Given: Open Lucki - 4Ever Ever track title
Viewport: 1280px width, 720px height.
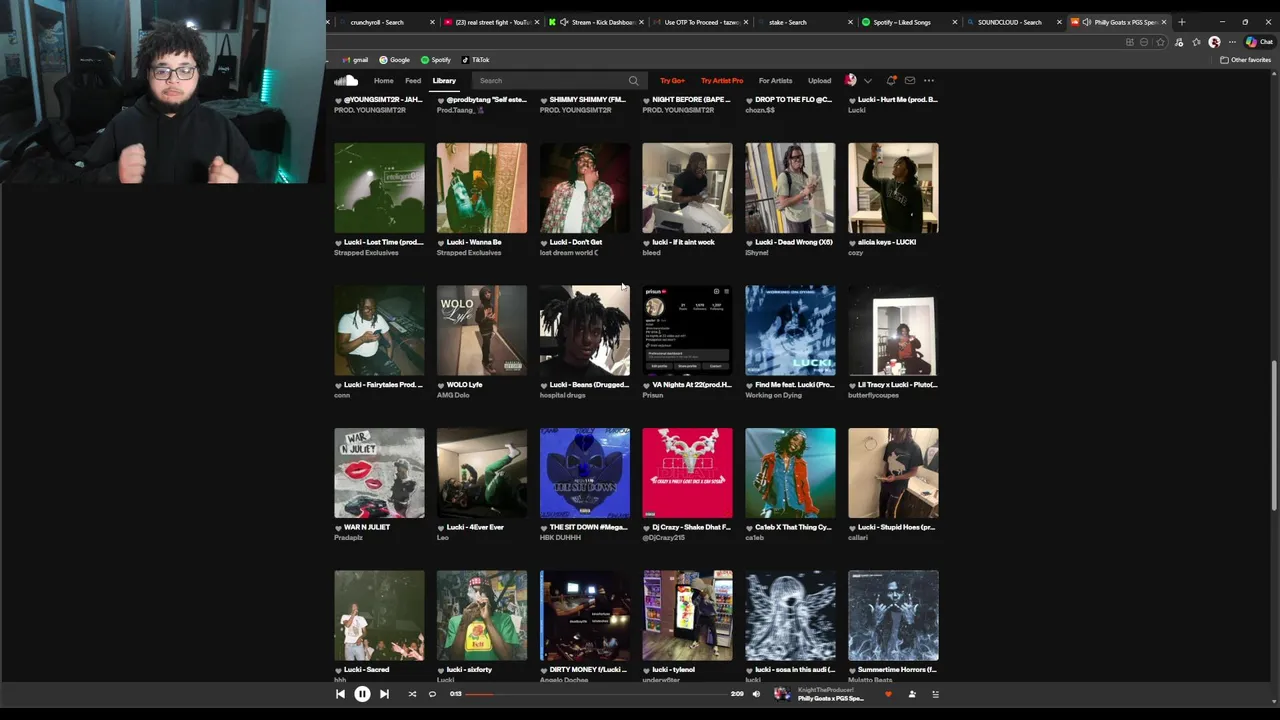Looking at the screenshot, I should [475, 527].
